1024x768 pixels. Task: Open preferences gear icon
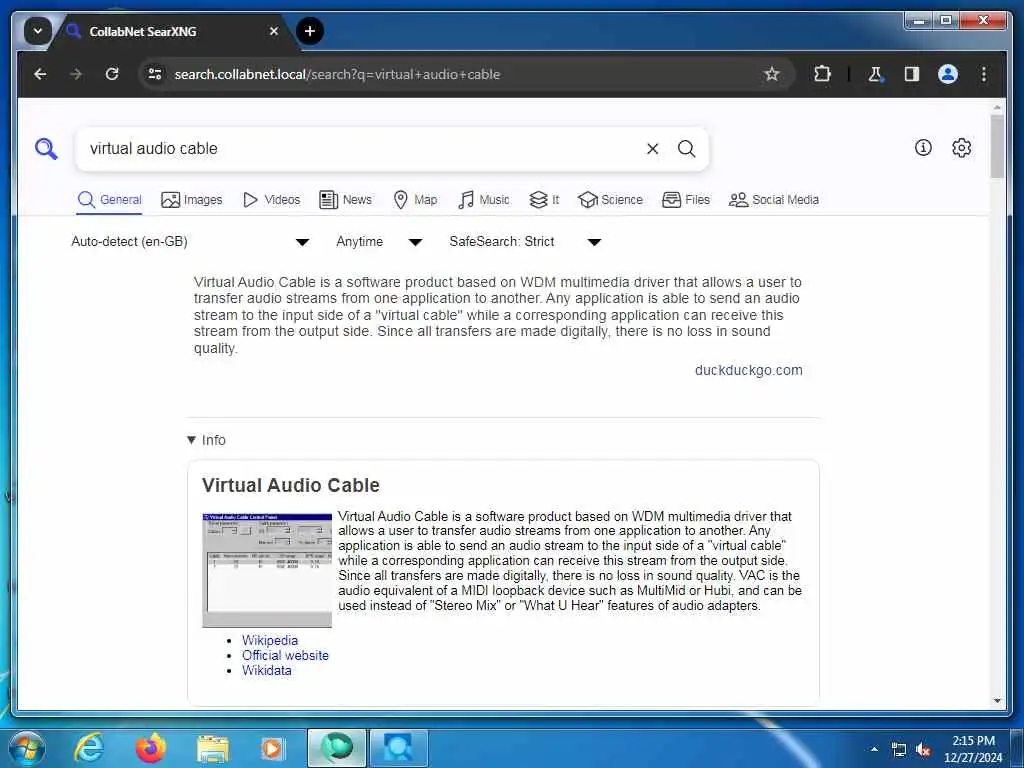(x=961, y=148)
